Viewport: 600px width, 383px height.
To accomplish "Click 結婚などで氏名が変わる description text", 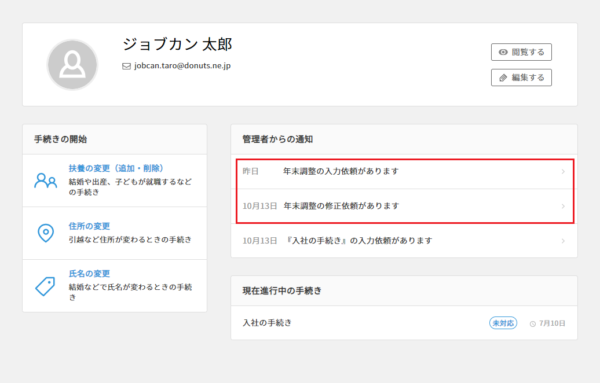I will pos(130,292).
